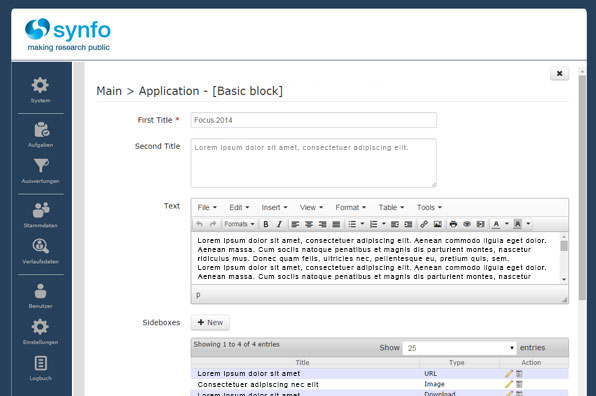This screenshot has height=396, width=596.
Task: Click the undo arrow in editor toolbar
Action: [200, 224]
